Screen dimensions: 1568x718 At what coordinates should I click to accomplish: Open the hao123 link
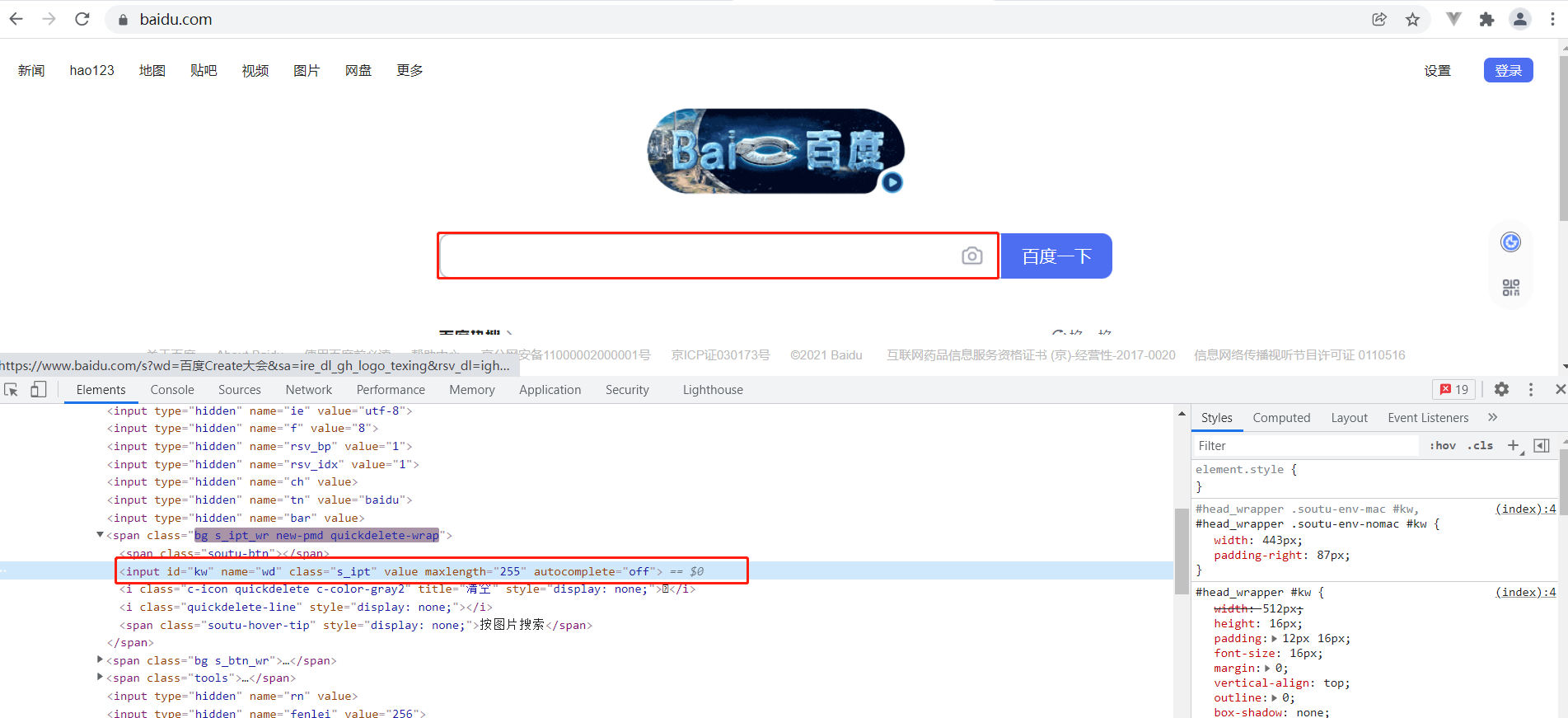tap(92, 71)
